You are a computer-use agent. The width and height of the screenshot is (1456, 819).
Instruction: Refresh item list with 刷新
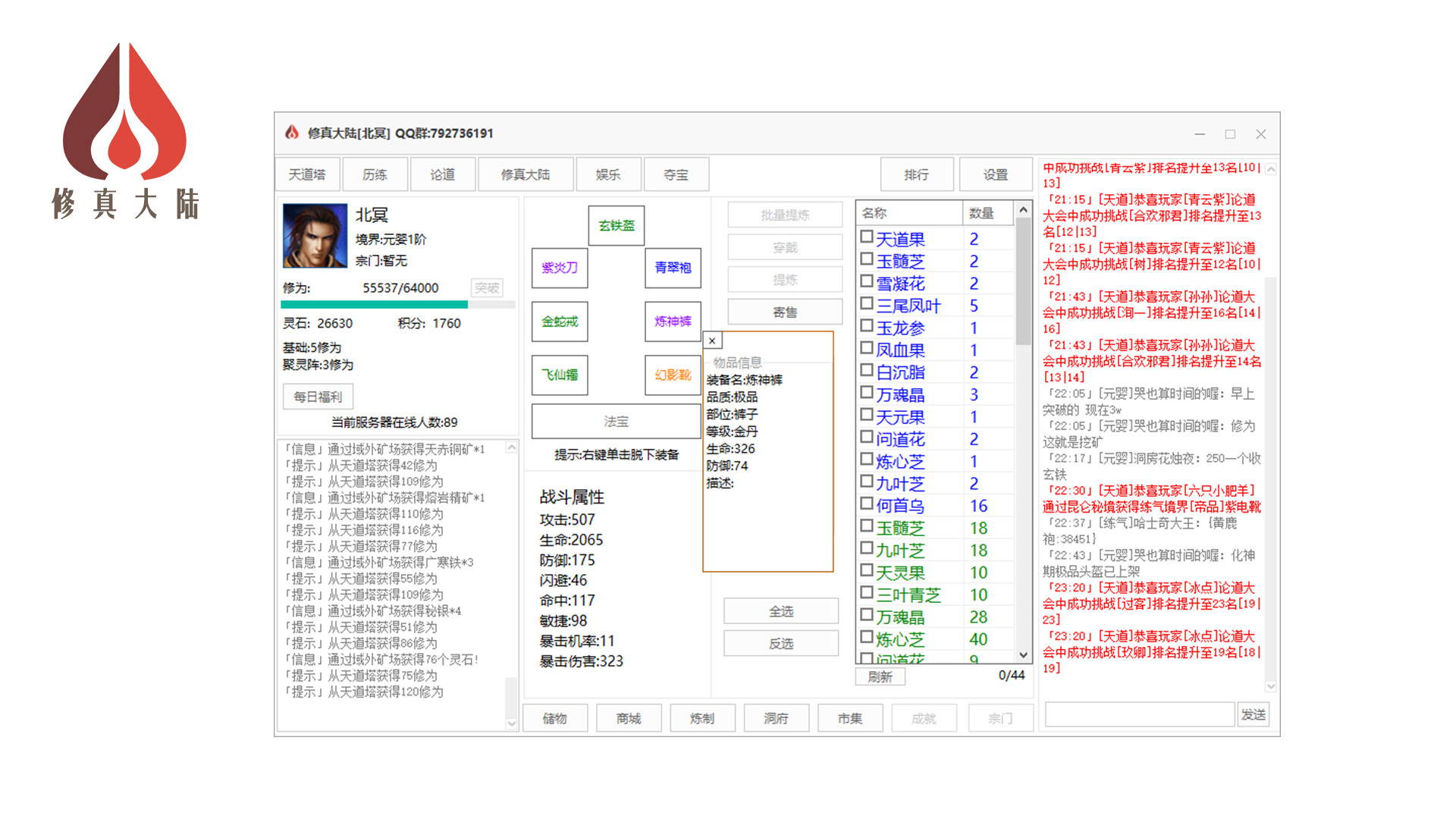[880, 676]
